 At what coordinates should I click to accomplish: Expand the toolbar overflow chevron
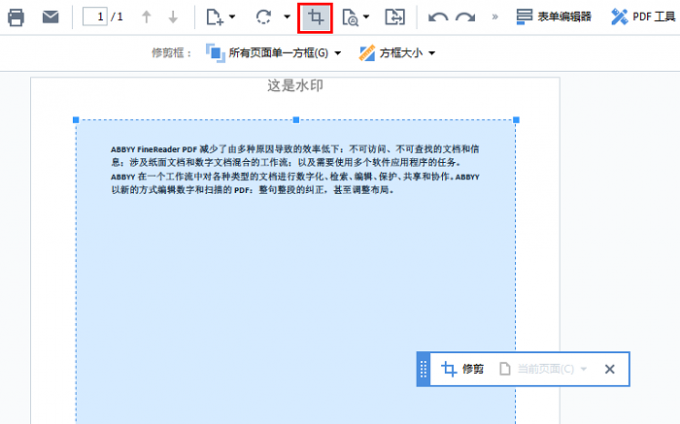(x=495, y=17)
